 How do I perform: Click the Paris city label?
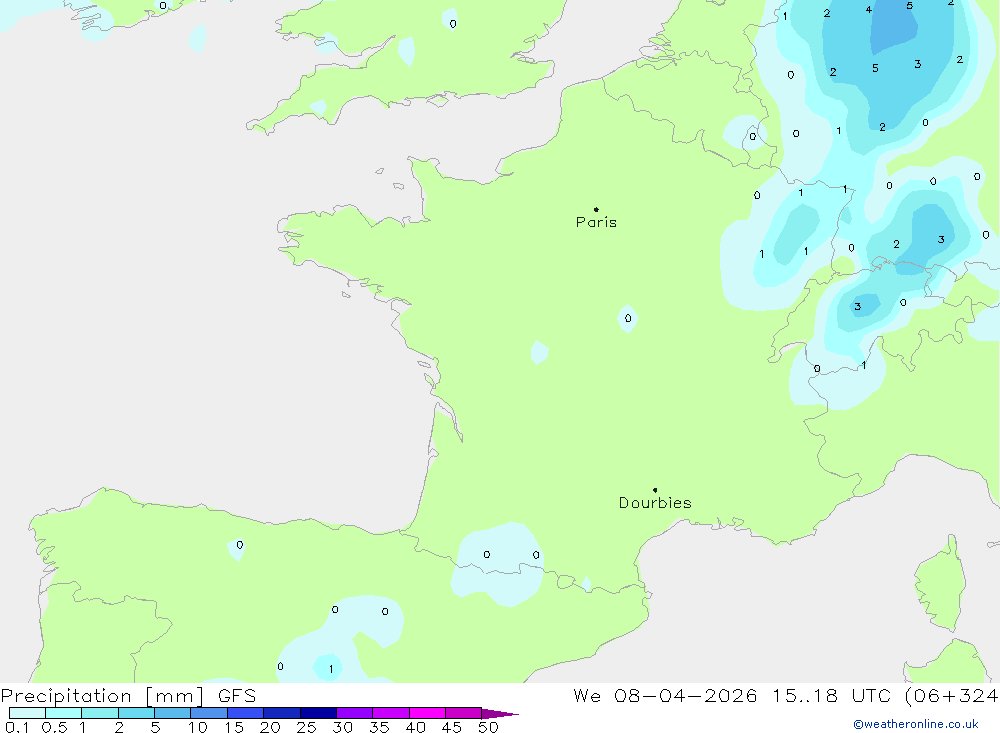tap(596, 222)
